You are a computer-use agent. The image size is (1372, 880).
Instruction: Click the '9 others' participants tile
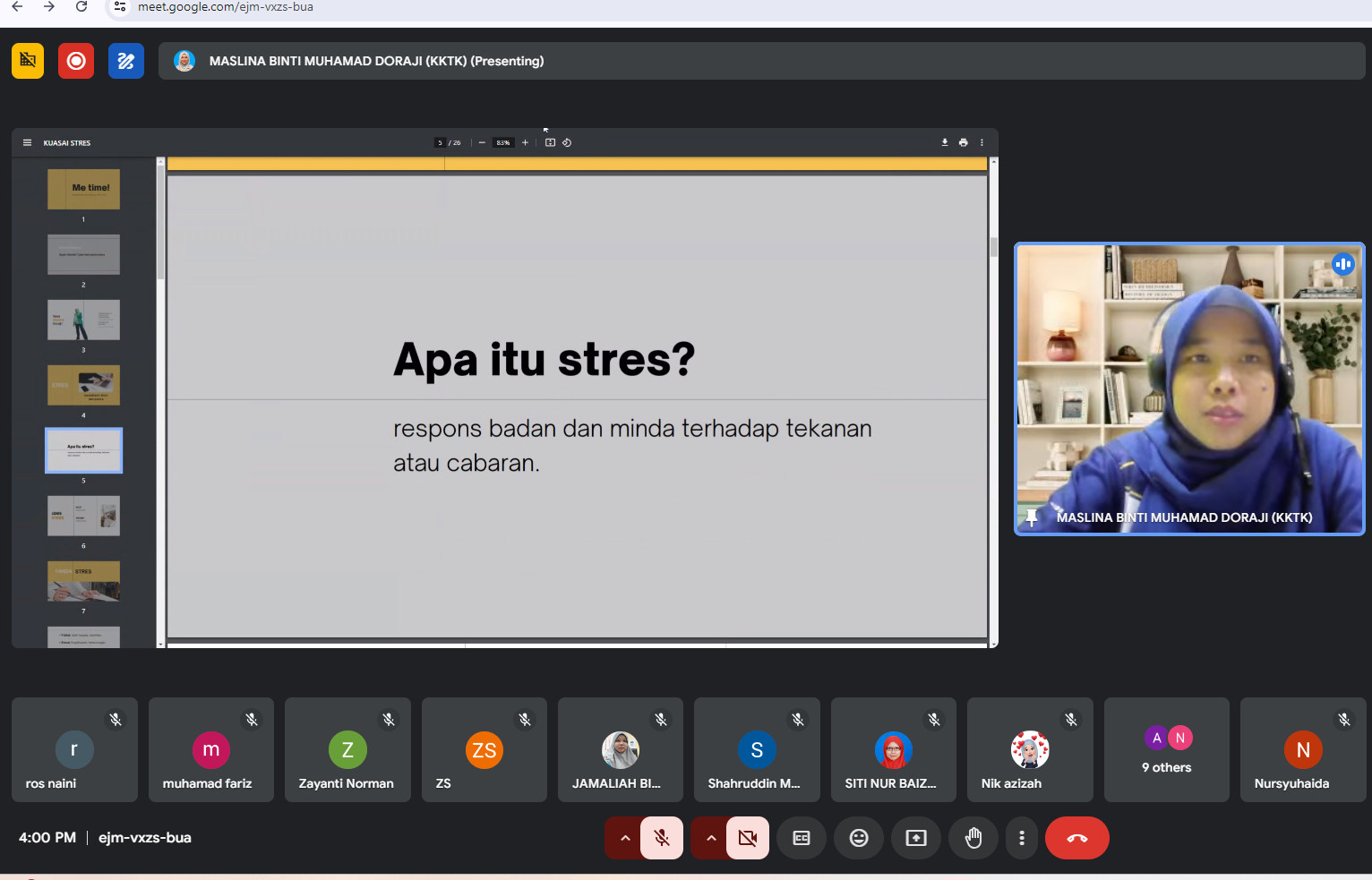(1166, 750)
